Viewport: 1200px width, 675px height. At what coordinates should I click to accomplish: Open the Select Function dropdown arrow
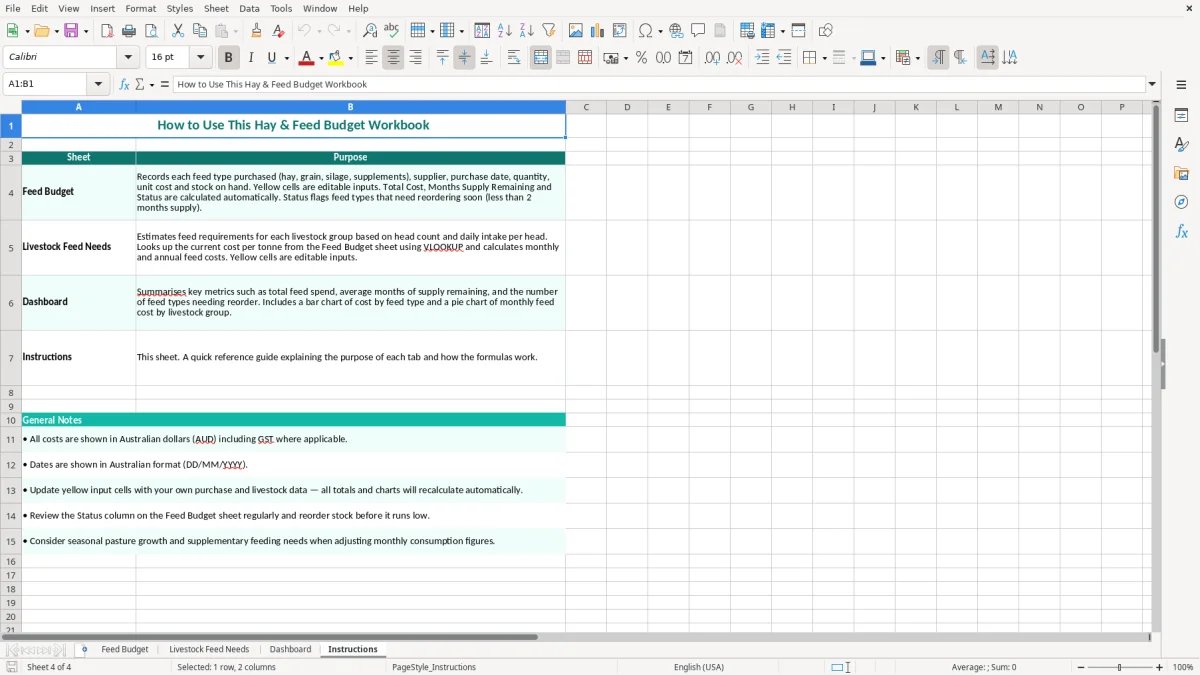coord(152,84)
